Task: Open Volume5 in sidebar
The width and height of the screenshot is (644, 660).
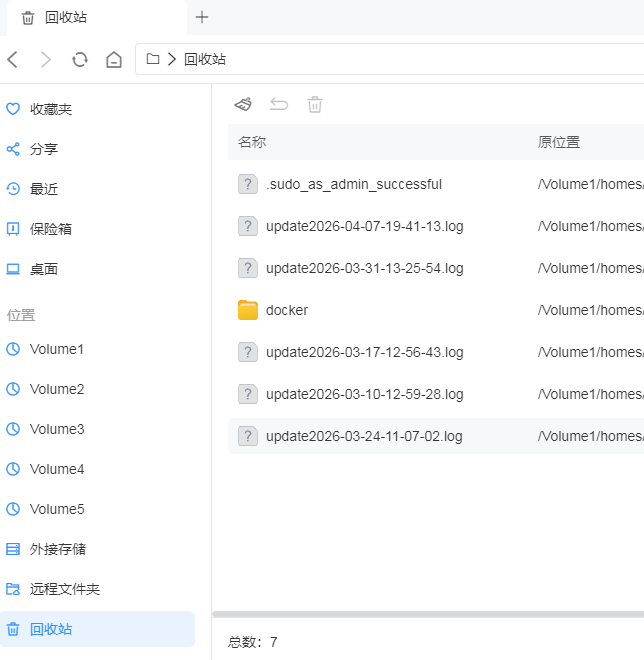Action: [x=98, y=509]
